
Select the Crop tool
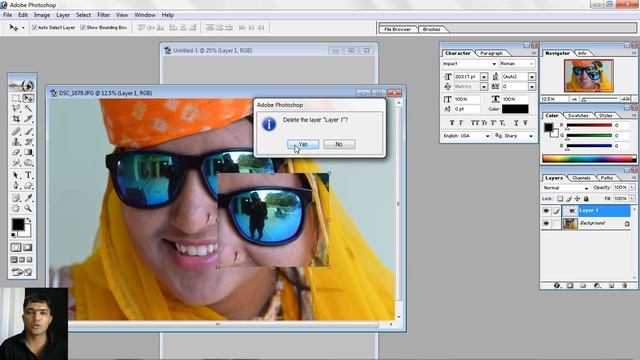pyautogui.click(x=16, y=119)
